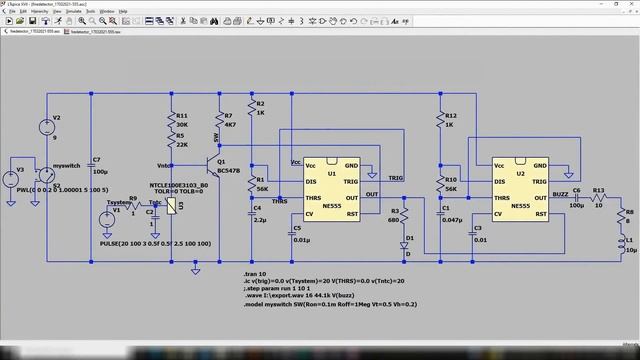Click the '.wave I:\export.wav' directive
The image size is (640, 360).
pos(300,295)
